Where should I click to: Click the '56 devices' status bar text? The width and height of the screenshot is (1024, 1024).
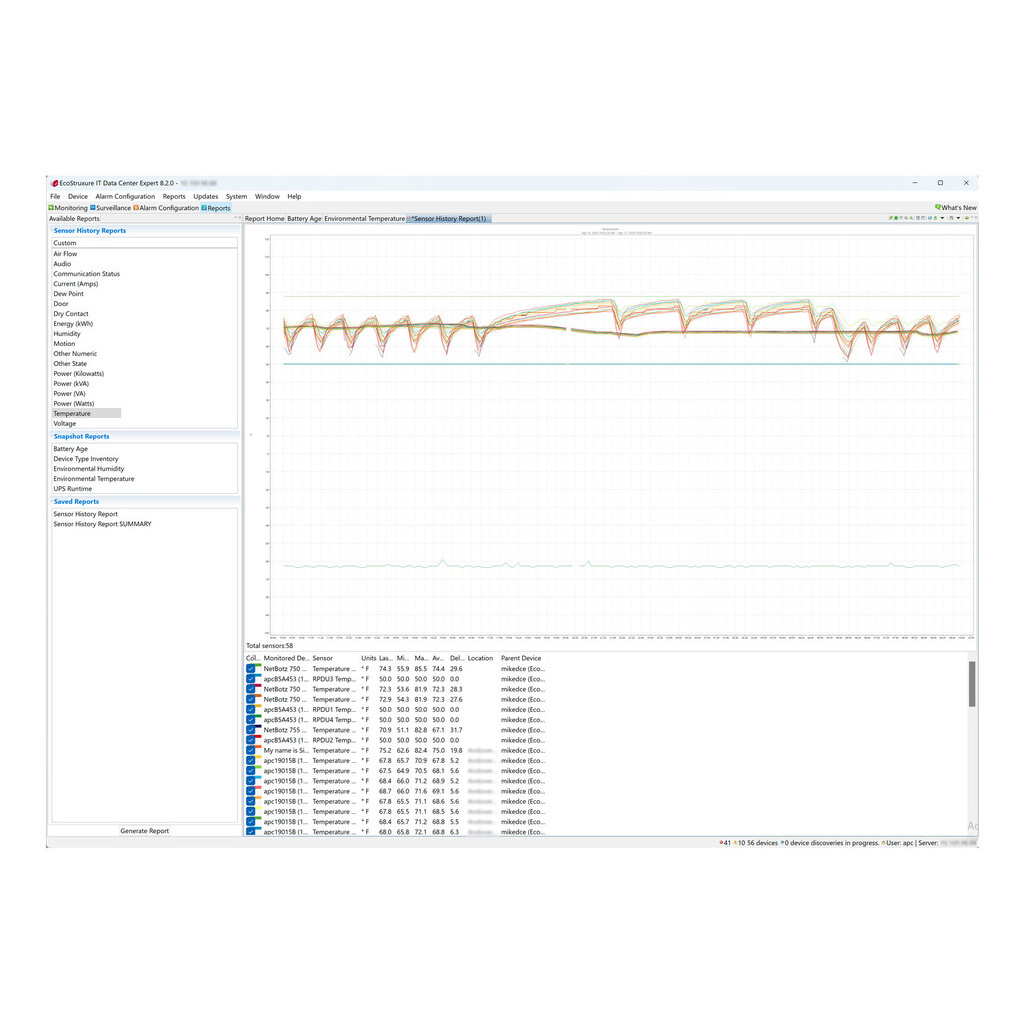[x=763, y=843]
